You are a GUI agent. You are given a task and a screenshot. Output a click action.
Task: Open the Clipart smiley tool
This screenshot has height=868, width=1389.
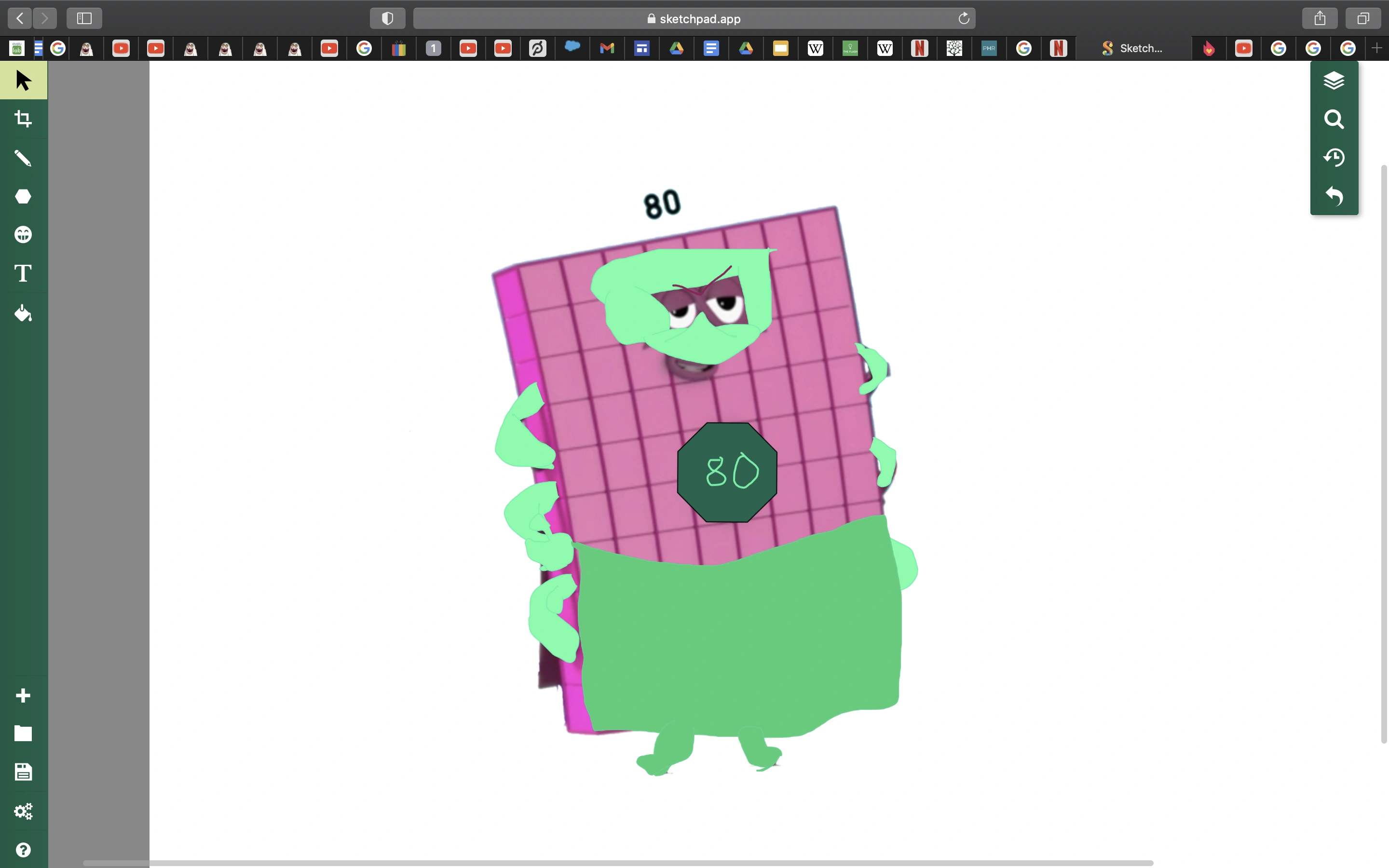click(23, 235)
